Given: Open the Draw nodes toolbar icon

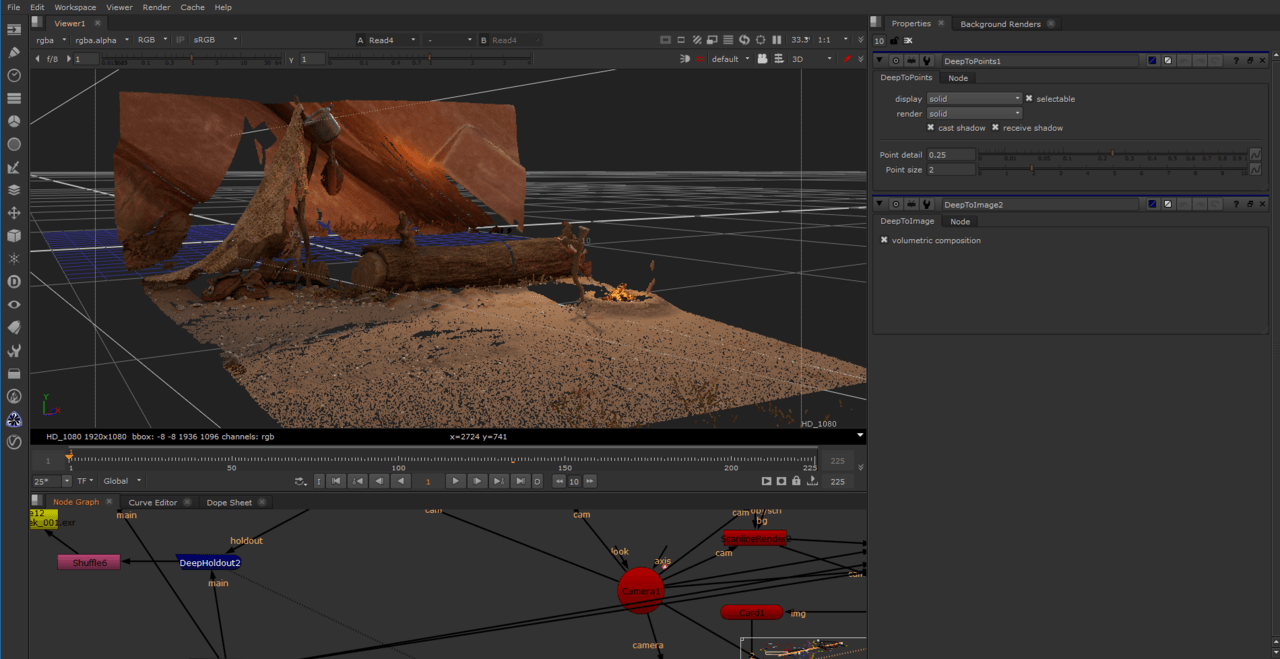Looking at the screenshot, I should [x=14, y=52].
